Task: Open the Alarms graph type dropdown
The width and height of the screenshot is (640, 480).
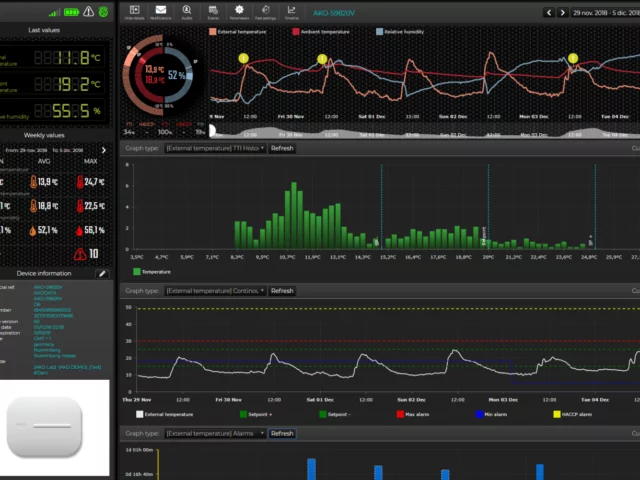Action: [215, 433]
